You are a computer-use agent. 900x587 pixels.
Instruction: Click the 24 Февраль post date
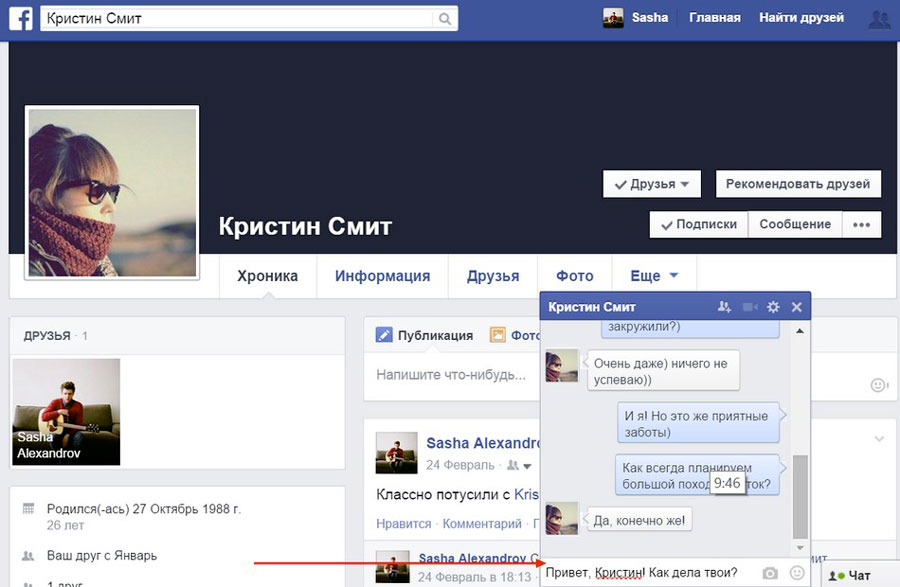pyautogui.click(x=460, y=465)
